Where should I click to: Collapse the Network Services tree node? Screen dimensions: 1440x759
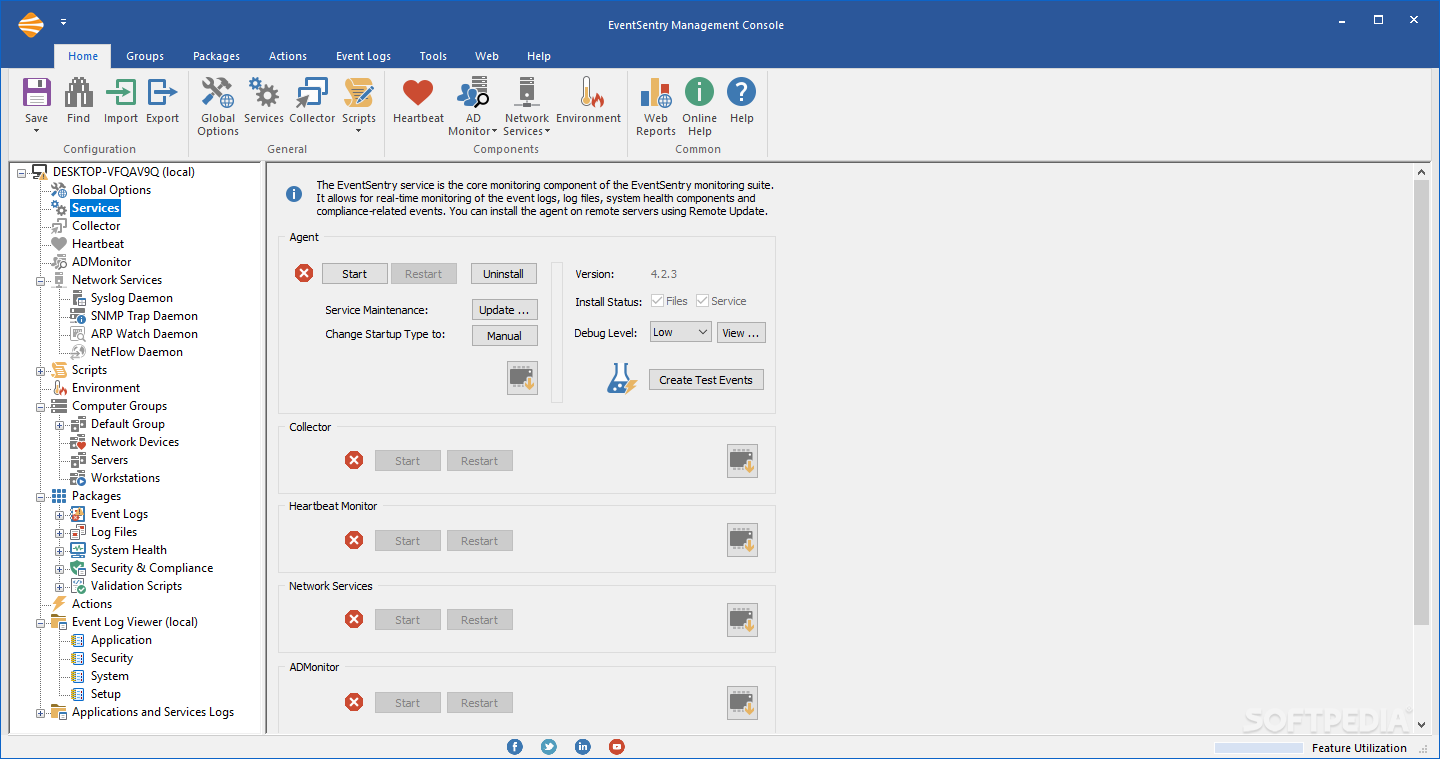(x=42, y=280)
